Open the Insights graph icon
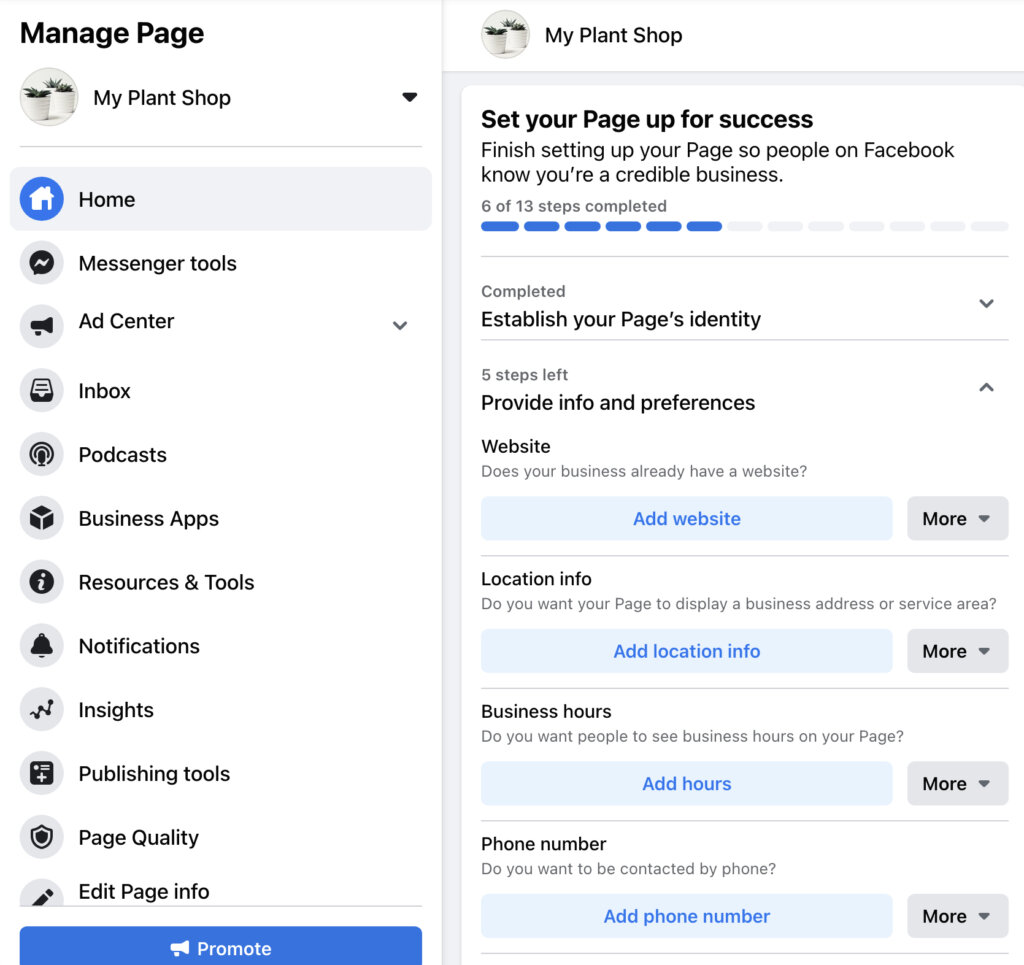The image size is (1024, 965). (x=42, y=709)
